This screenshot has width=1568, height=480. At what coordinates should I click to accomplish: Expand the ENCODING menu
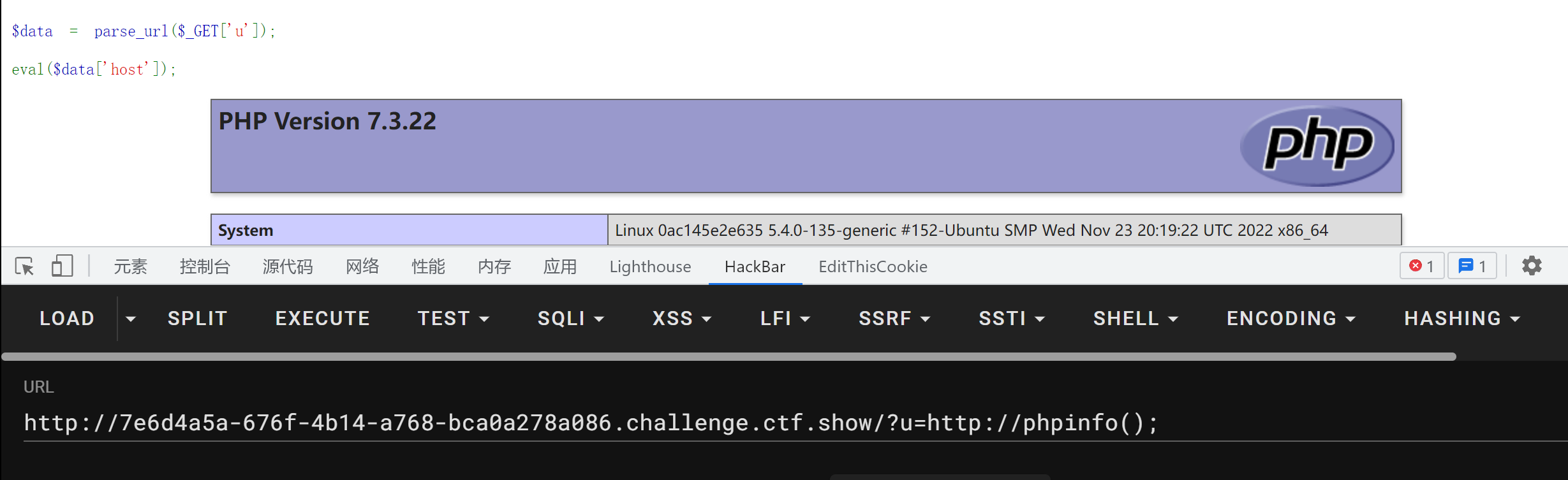pyautogui.click(x=1291, y=319)
